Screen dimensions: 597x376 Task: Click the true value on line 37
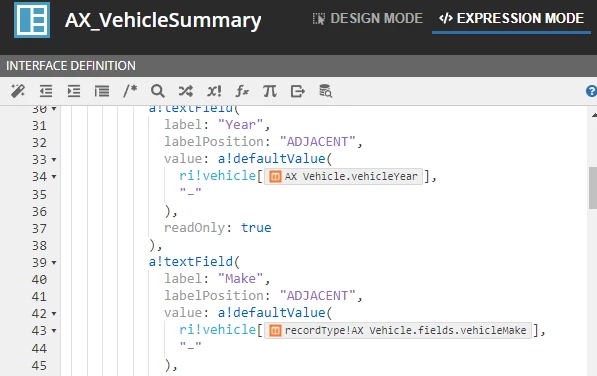click(x=256, y=228)
